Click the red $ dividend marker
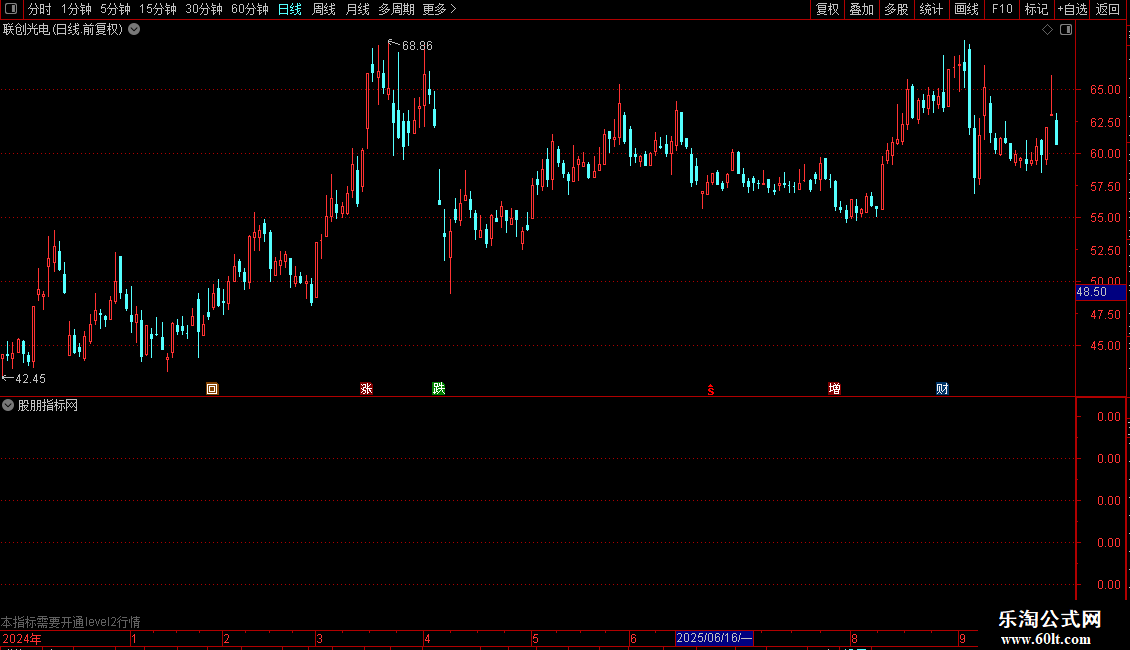This screenshot has width=1130, height=650. (x=711, y=390)
